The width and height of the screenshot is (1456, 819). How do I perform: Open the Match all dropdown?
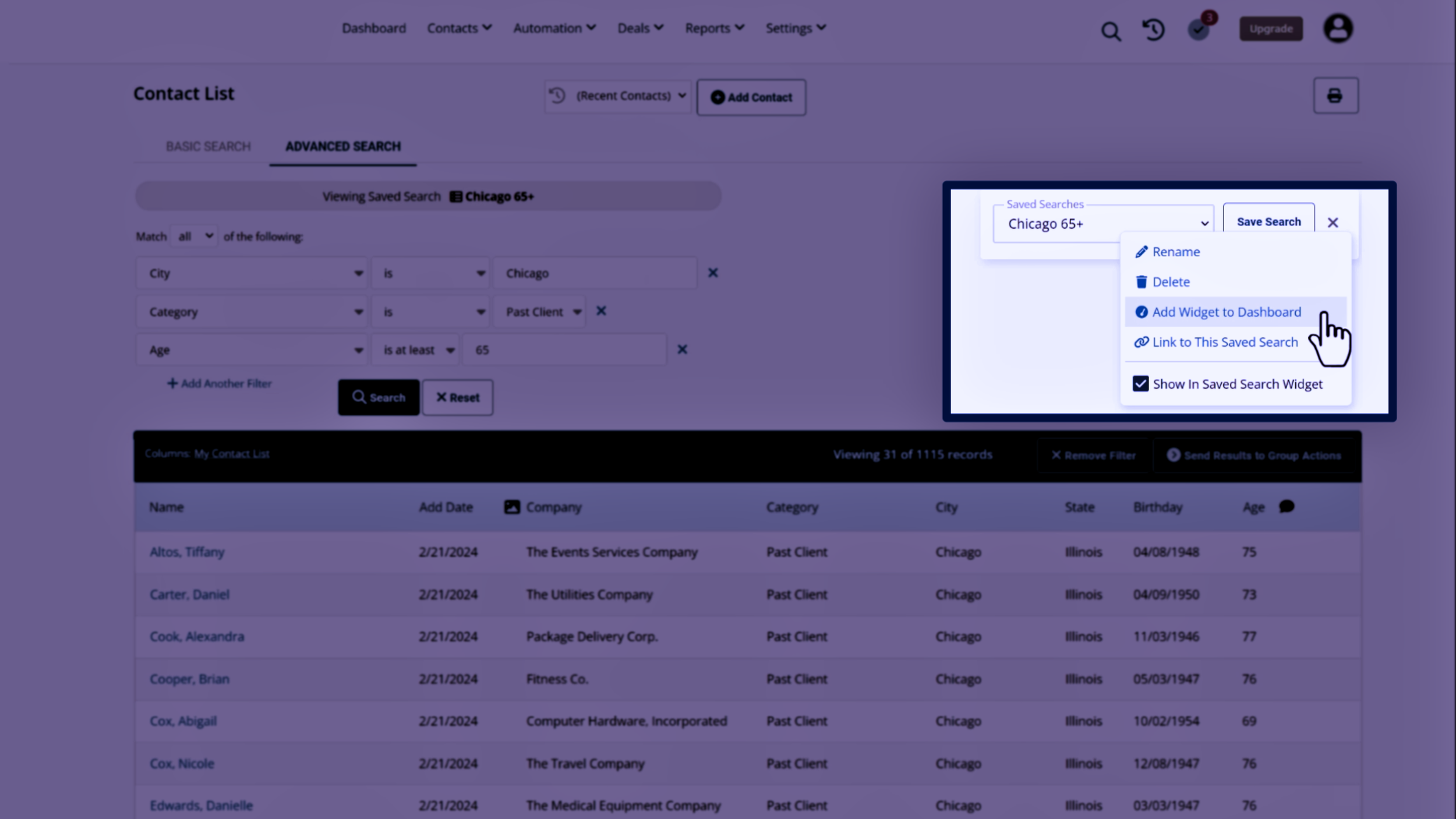click(x=195, y=236)
